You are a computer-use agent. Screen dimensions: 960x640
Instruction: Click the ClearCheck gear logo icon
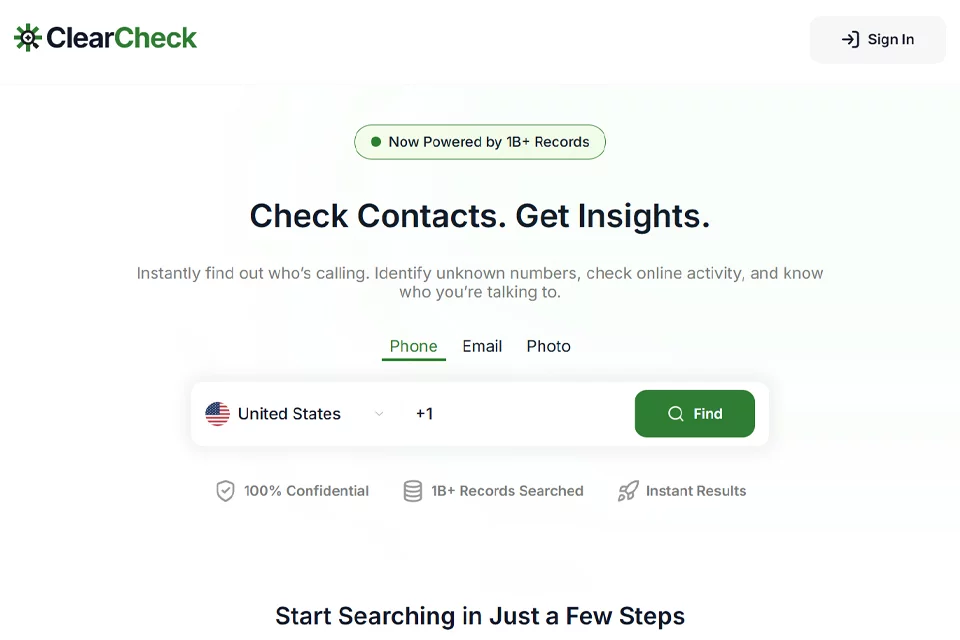pyautogui.click(x=28, y=38)
